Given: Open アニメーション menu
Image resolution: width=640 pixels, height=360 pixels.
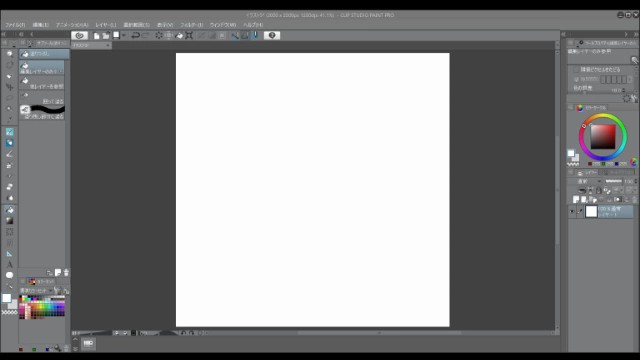Looking at the screenshot, I should click(x=72, y=25).
